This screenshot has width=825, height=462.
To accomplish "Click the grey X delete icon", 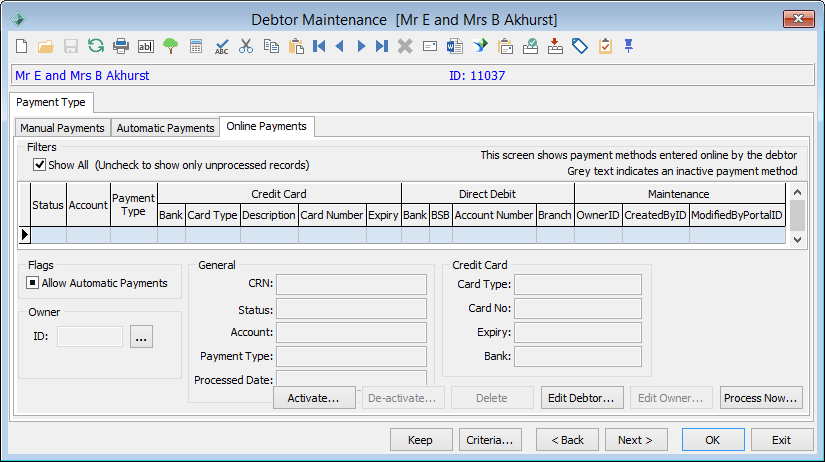I will pos(405,46).
